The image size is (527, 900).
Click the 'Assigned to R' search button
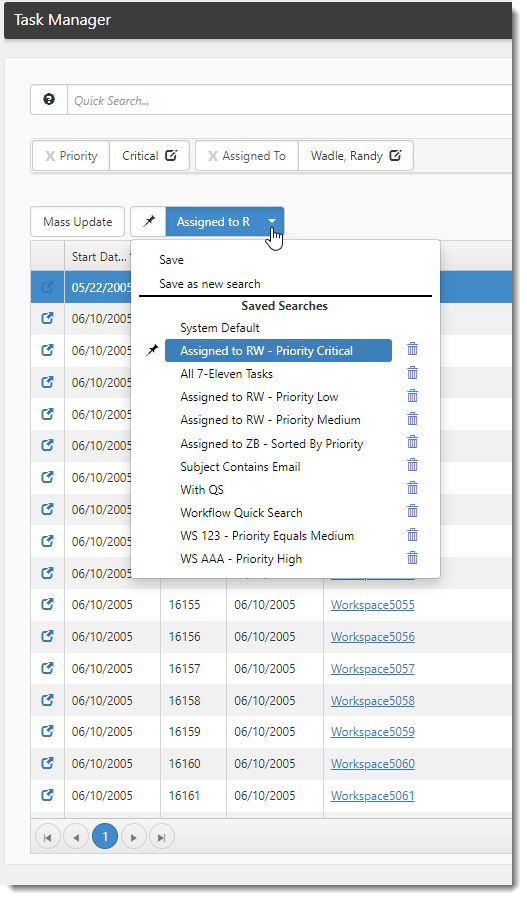[x=214, y=222]
